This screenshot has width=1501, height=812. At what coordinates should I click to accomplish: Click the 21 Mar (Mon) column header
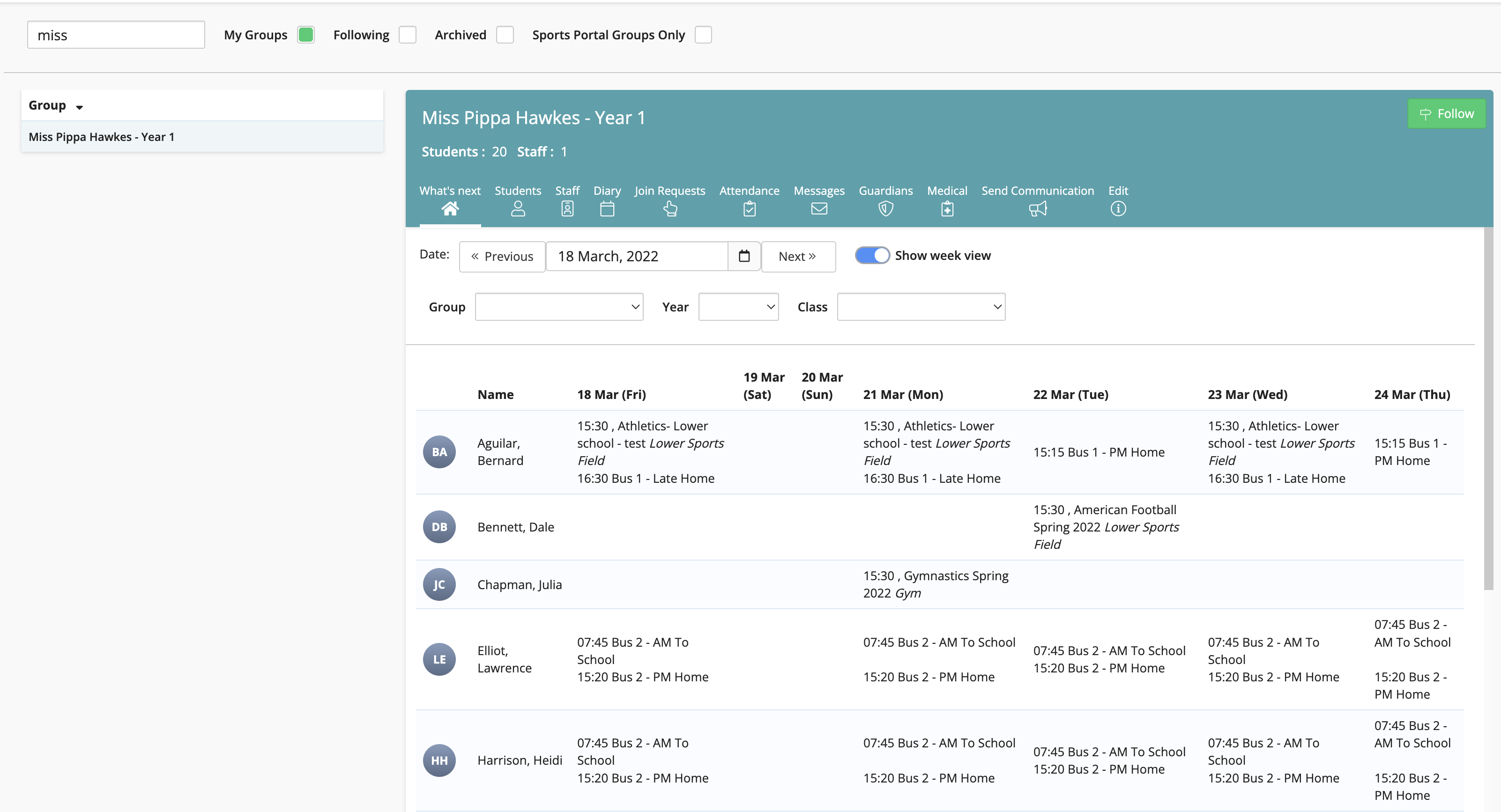[903, 394]
